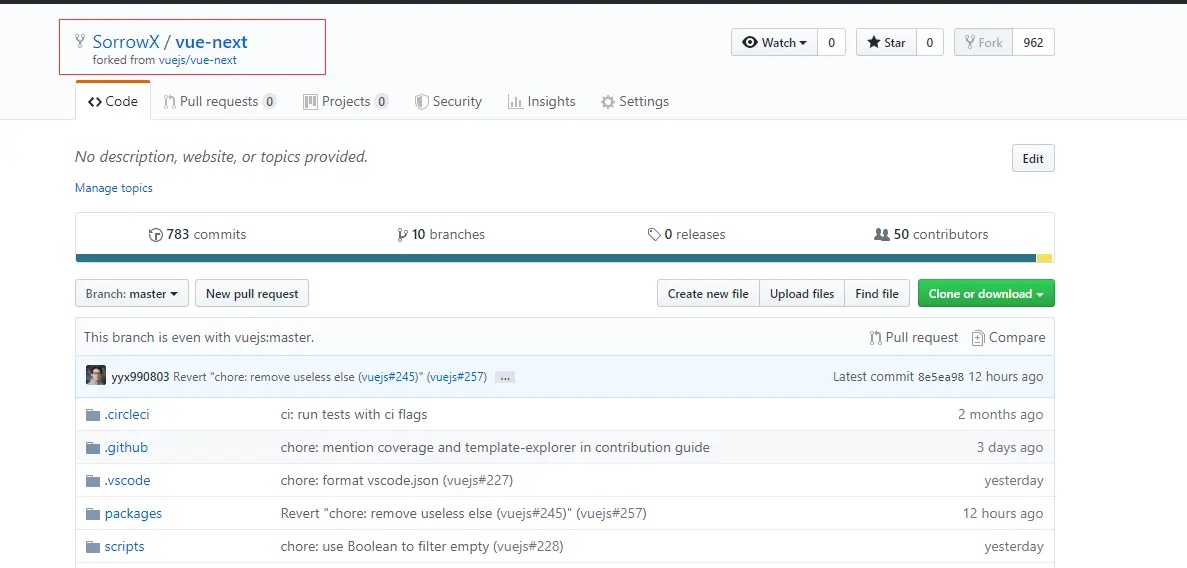1187x568 pixels.
Task: Click the watchers count 0
Action: pyautogui.click(x=831, y=42)
